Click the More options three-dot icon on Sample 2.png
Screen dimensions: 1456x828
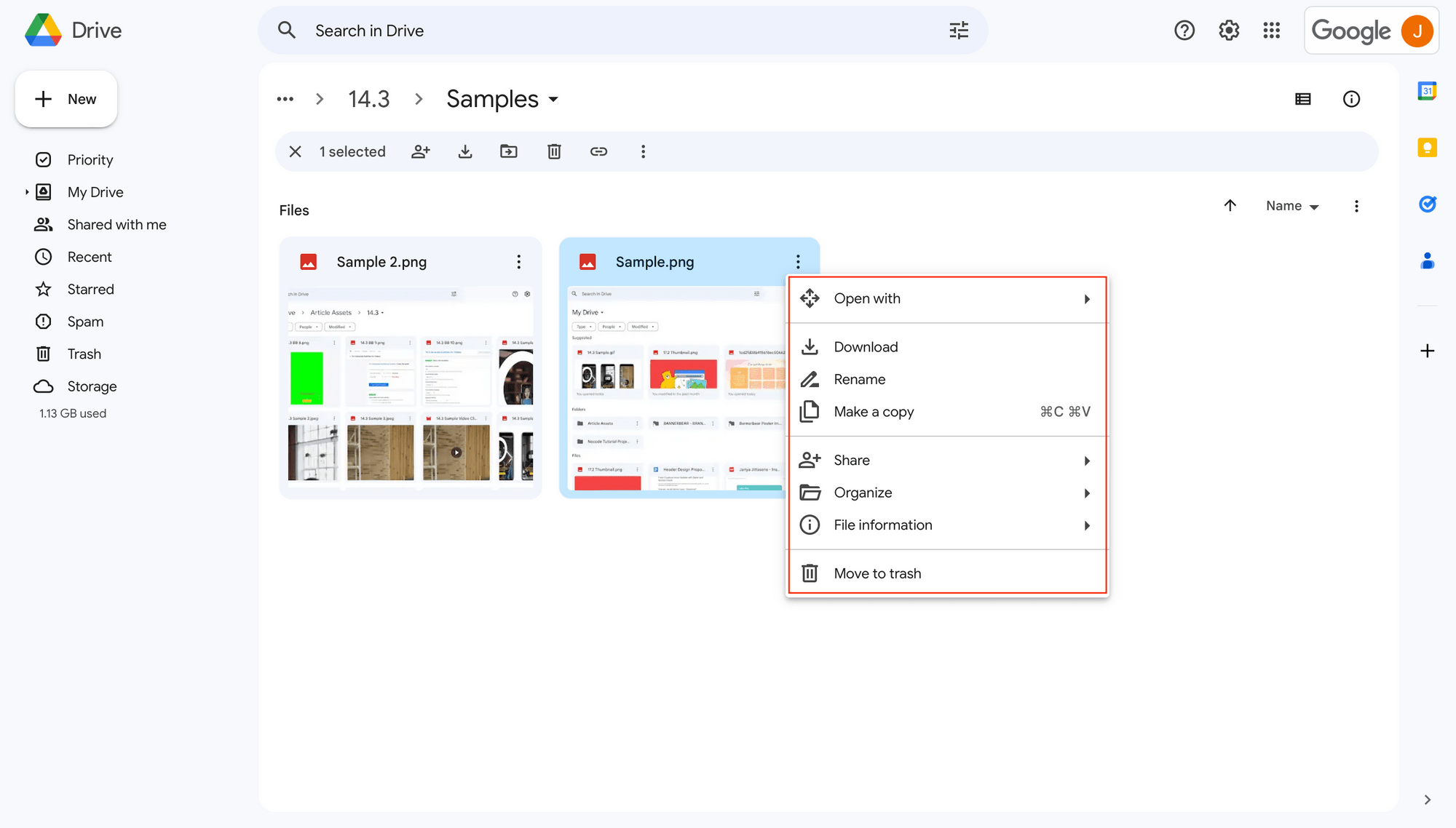click(x=518, y=262)
